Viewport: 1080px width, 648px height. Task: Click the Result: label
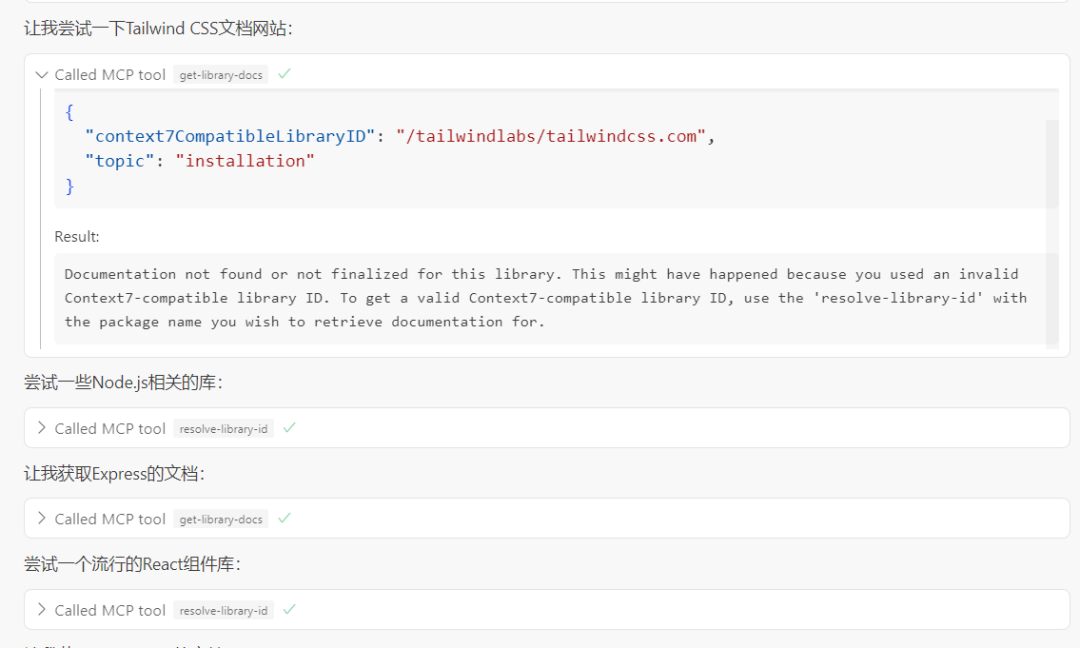pyautogui.click(x=76, y=236)
